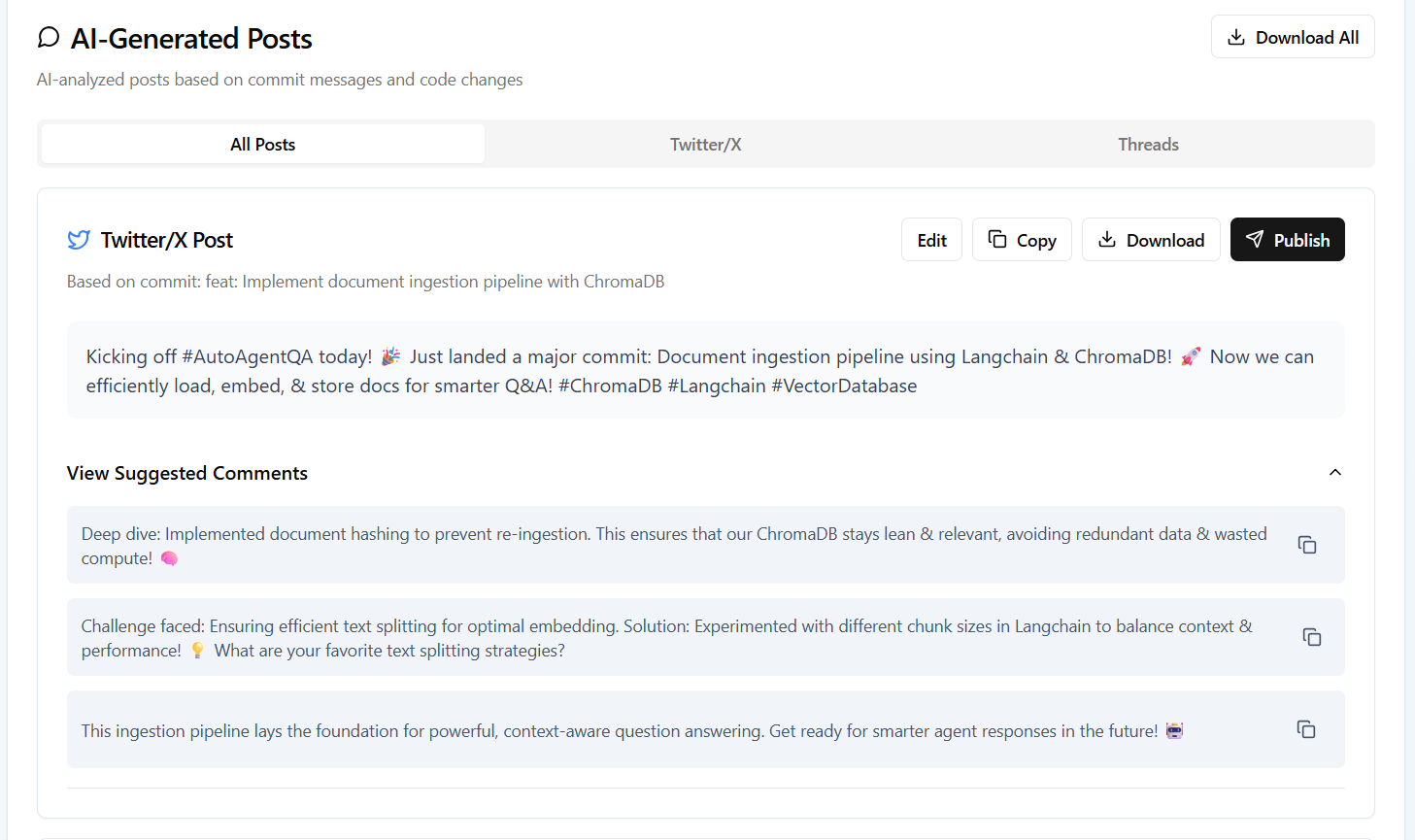The image size is (1415, 840).
Task: Copy the 'ingestion pipeline lays the foundation' comment
Action: [1306, 729]
